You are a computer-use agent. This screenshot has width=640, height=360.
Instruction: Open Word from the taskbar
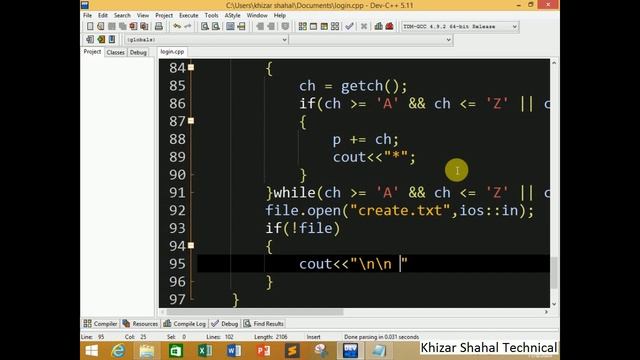point(234,351)
